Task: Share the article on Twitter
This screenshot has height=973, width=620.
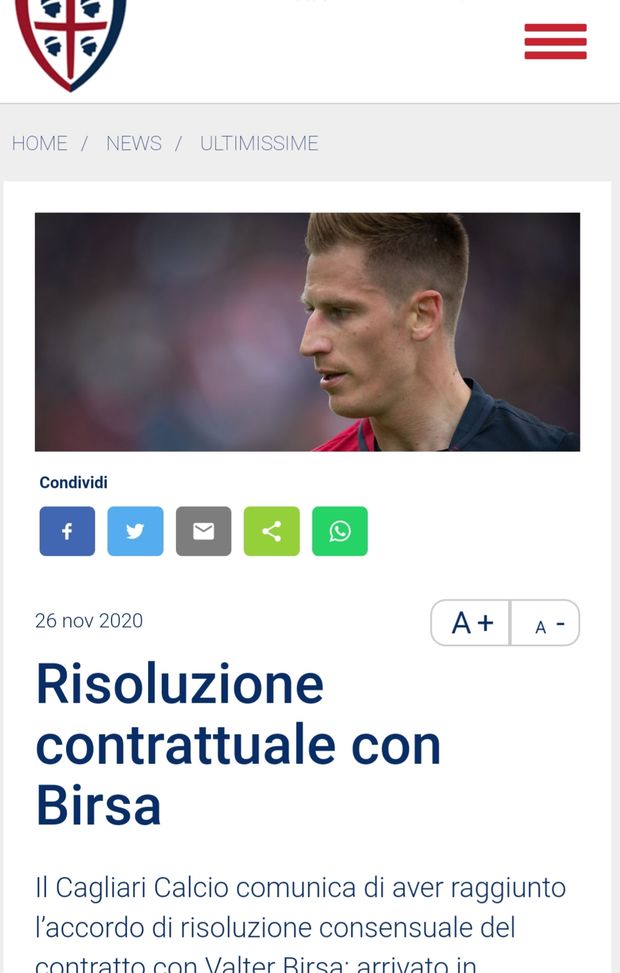Action: point(135,531)
